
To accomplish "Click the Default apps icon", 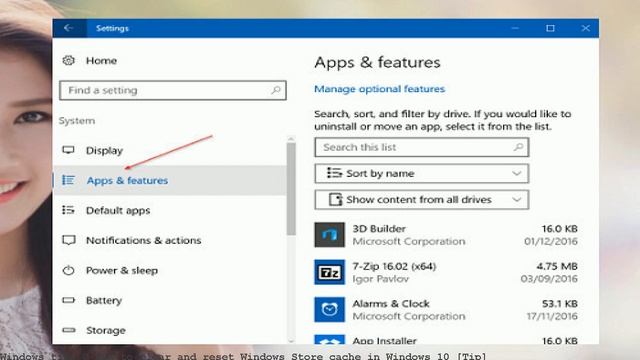I will pyautogui.click(x=68, y=210).
